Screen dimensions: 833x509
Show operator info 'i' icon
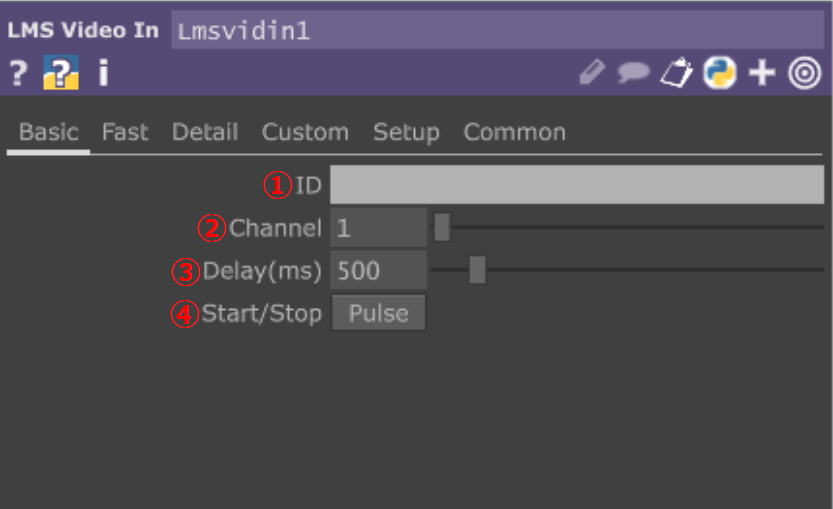click(104, 73)
